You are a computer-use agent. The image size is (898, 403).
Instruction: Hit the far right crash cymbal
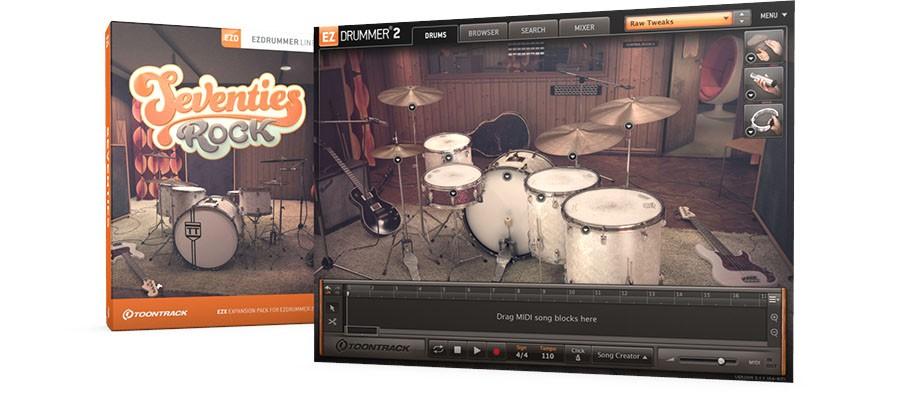(x=634, y=110)
